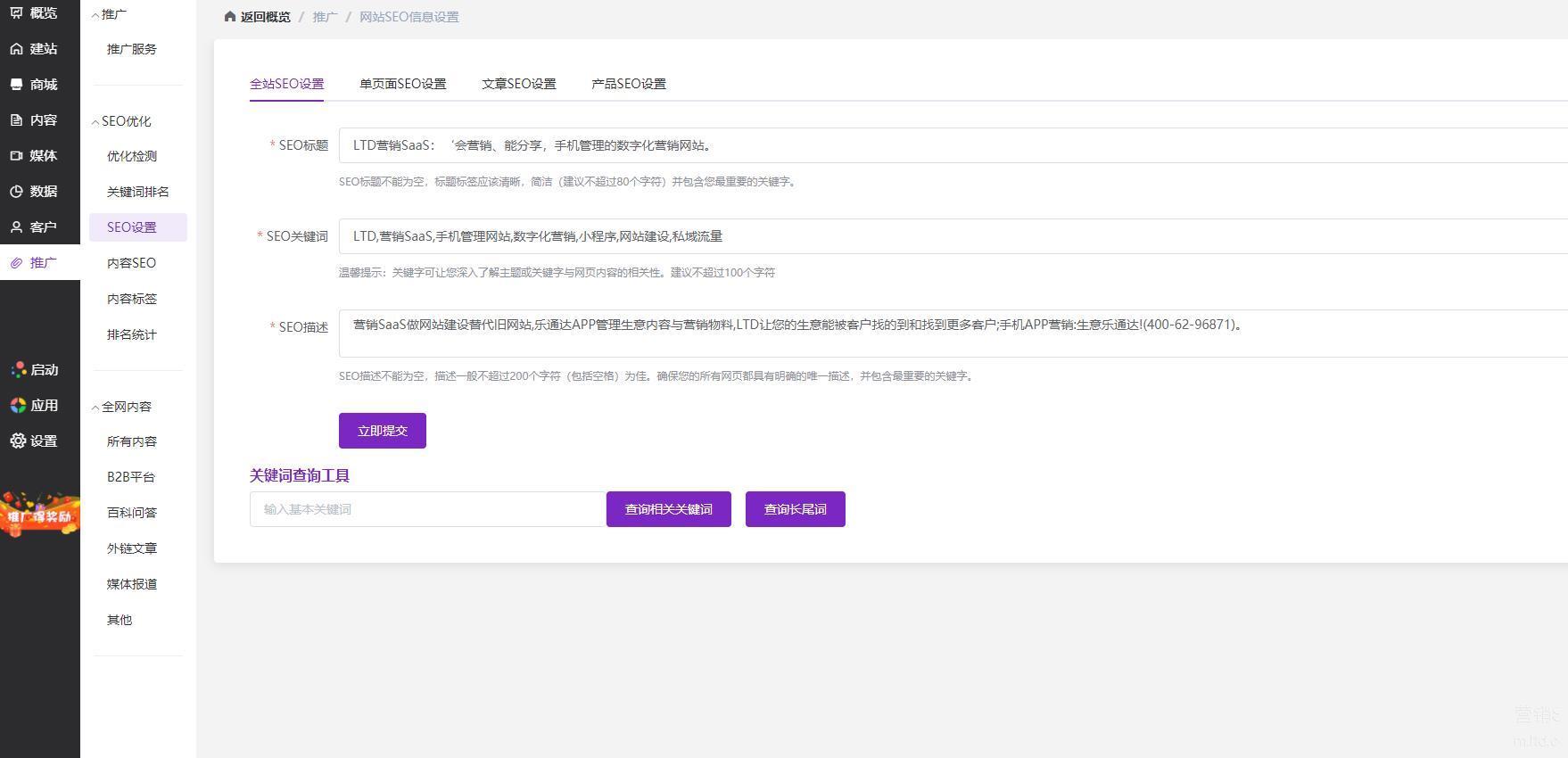Open the 商城 shop icon

coord(17,85)
